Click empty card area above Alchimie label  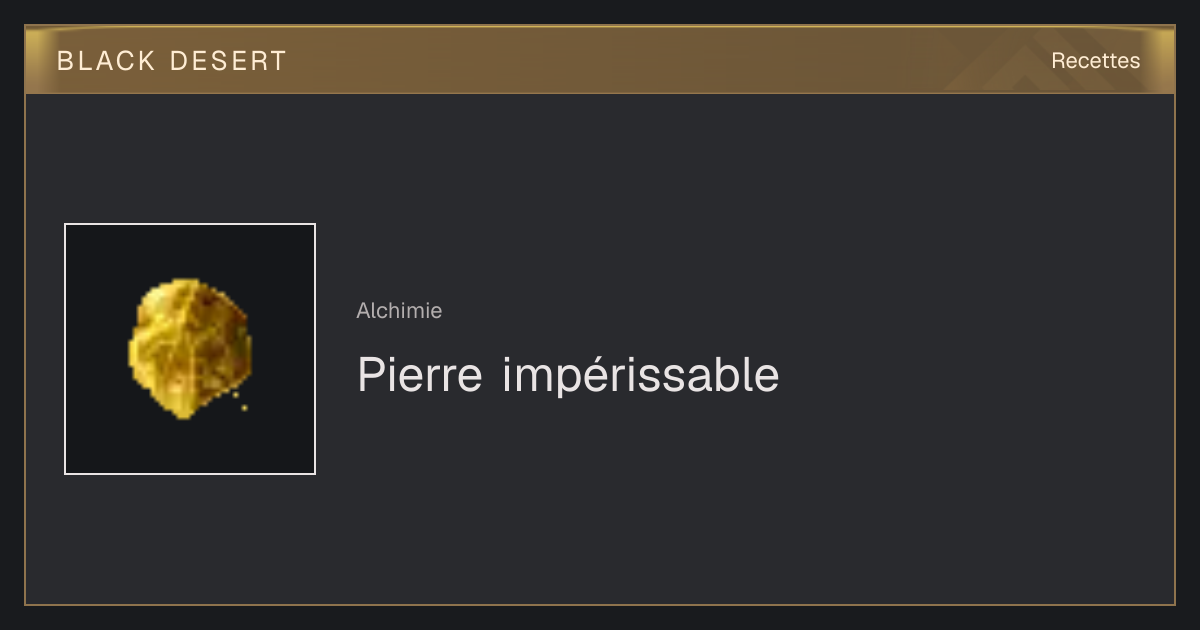pos(600,200)
